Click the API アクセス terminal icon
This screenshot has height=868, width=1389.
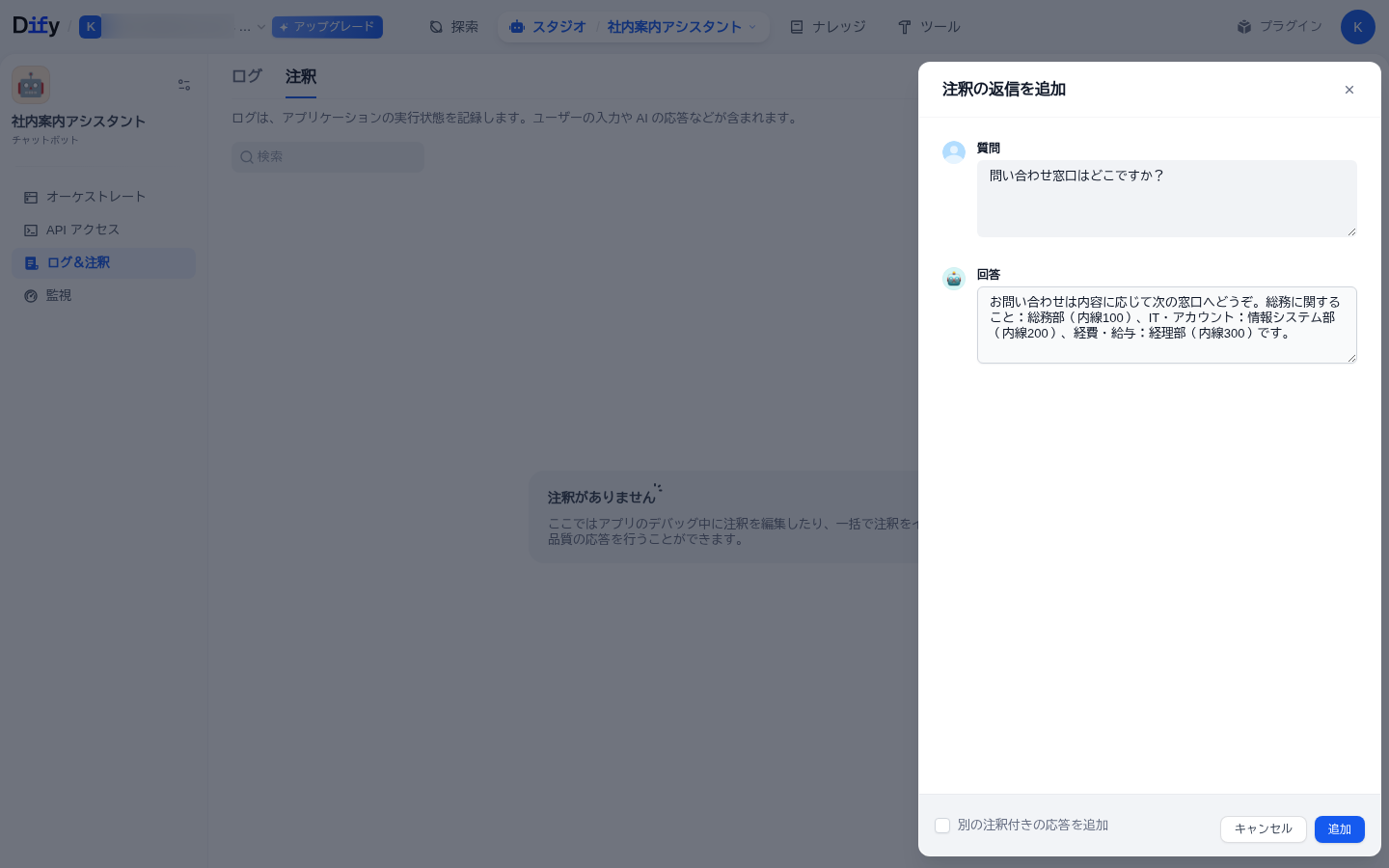pyautogui.click(x=31, y=231)
